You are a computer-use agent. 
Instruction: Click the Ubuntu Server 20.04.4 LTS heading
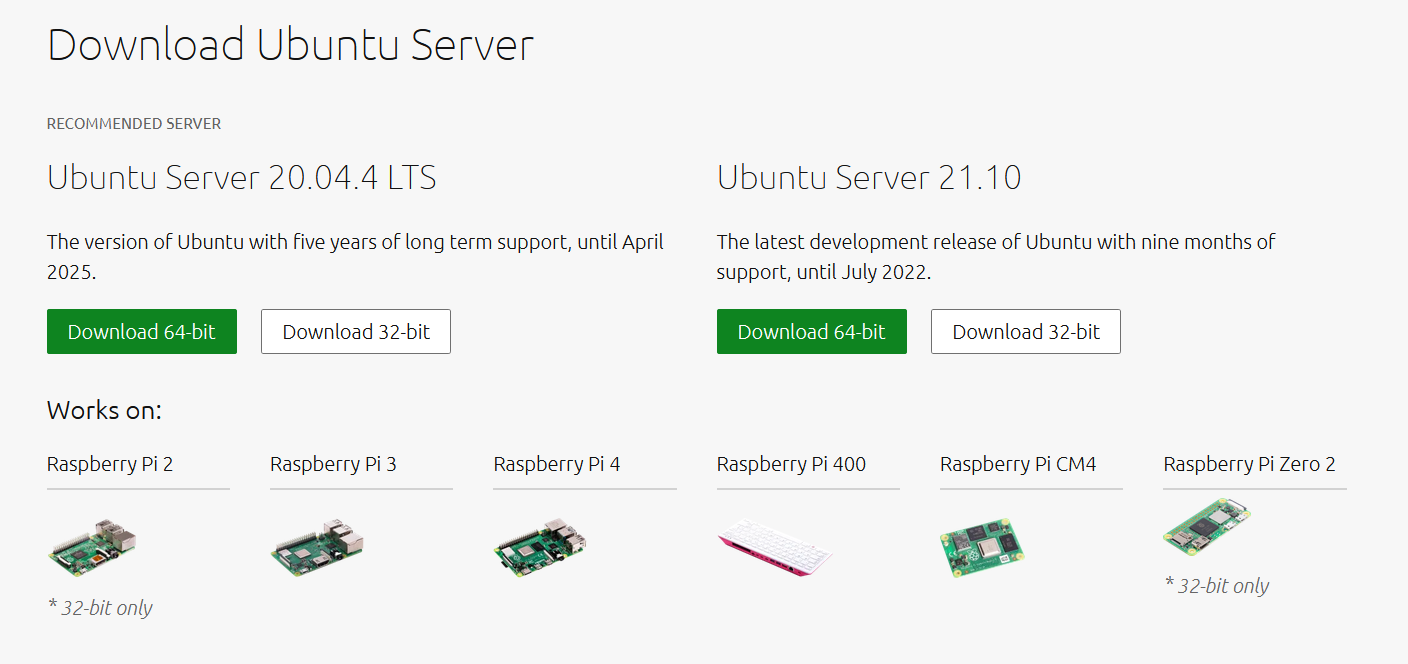242,178
